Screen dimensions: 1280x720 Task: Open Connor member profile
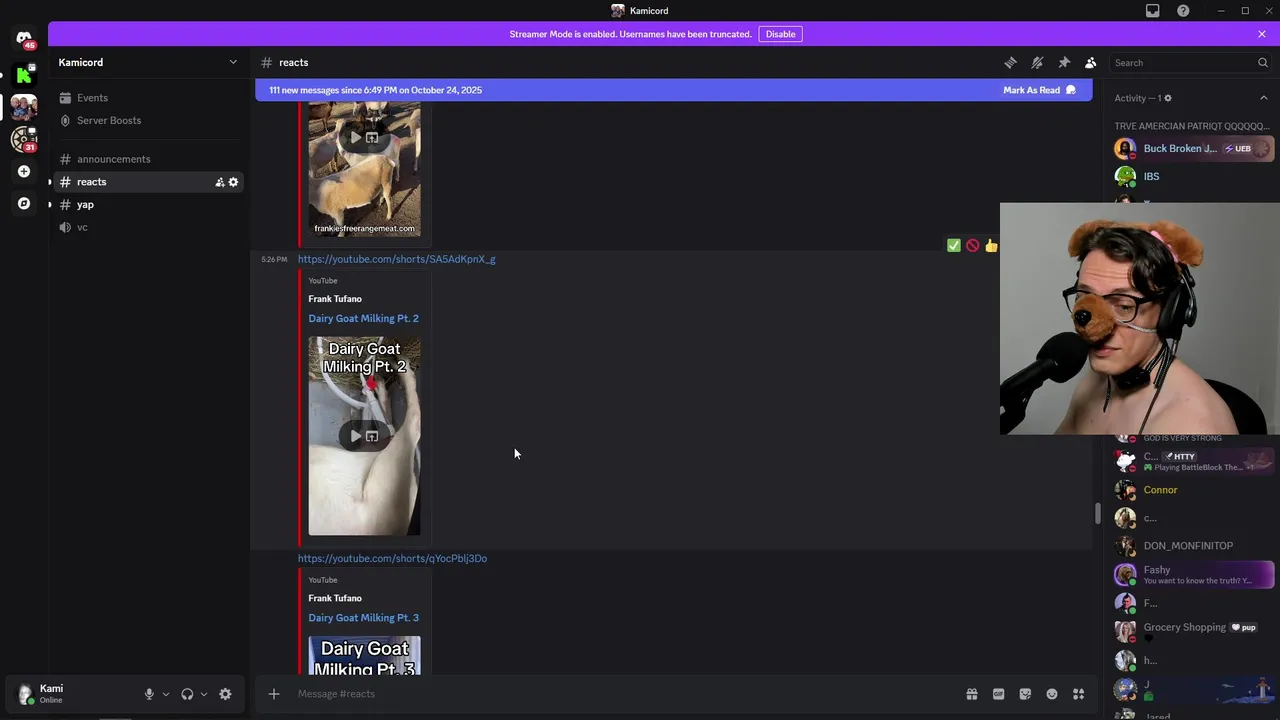[x=1193, y=490]
